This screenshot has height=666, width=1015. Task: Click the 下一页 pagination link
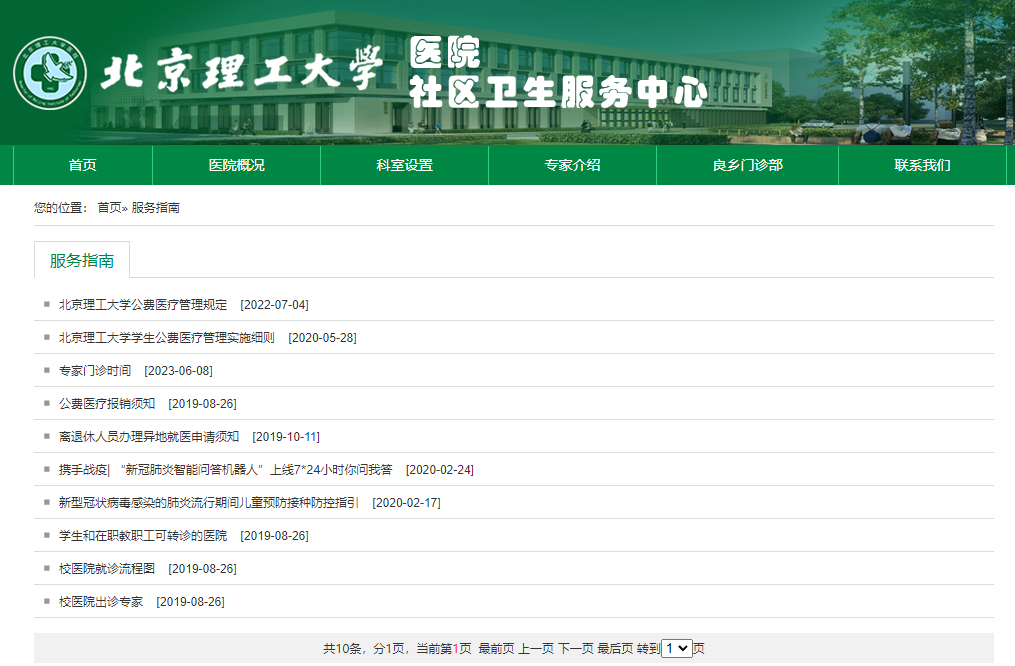point(575,649)
